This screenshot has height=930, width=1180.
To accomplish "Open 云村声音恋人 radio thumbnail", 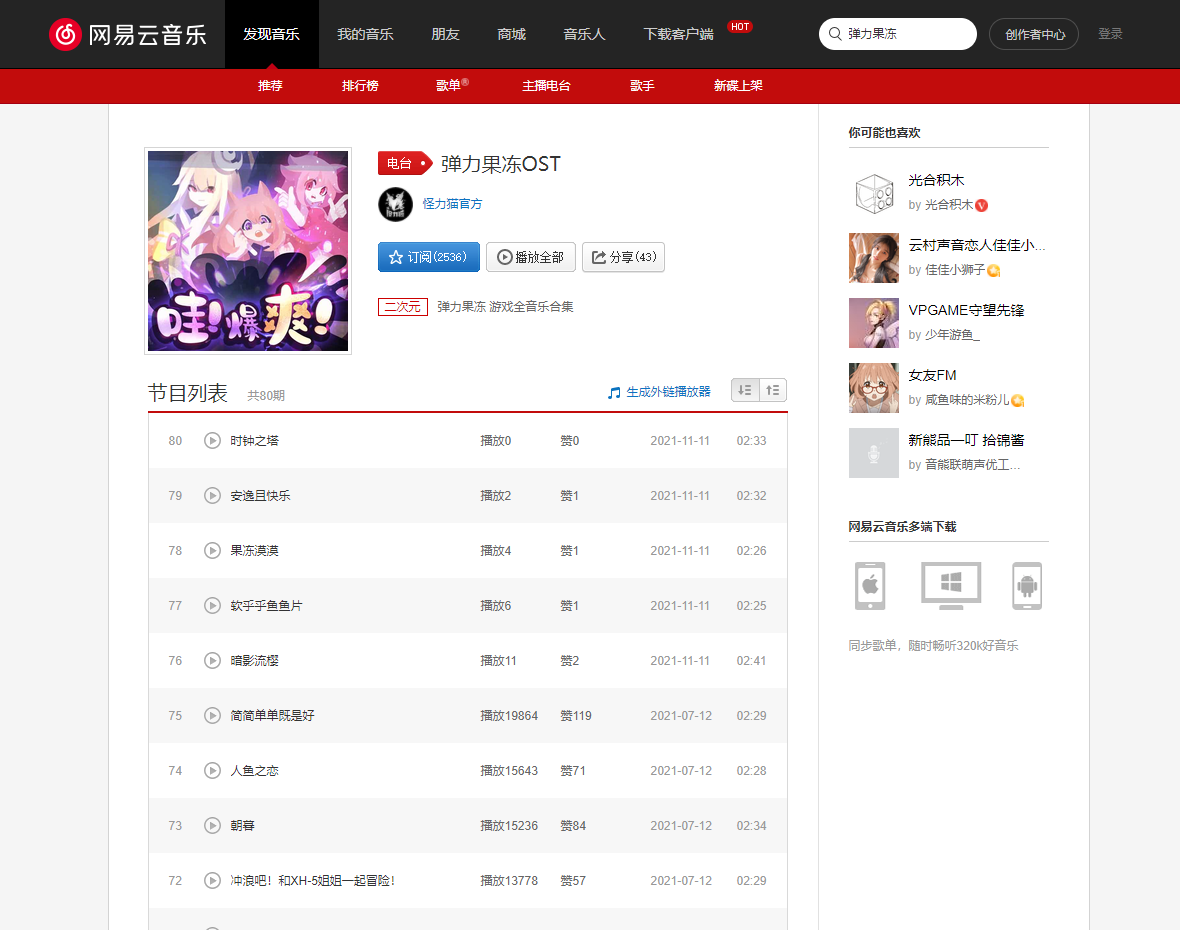I will (x=874, y=258).
